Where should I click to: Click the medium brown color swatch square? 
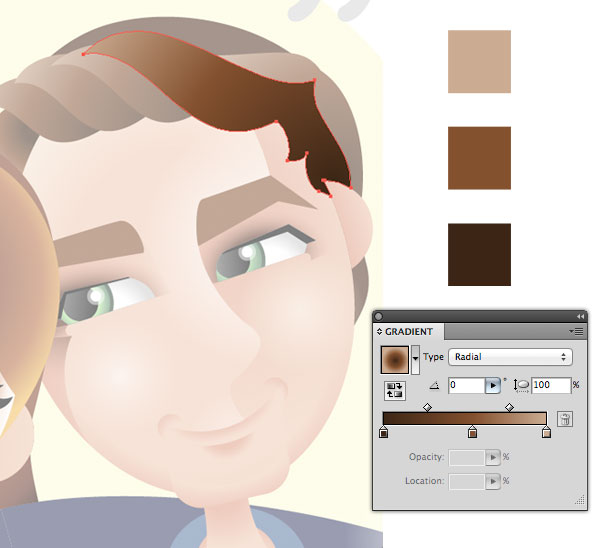pyautogui.click(x=479, y=158)
